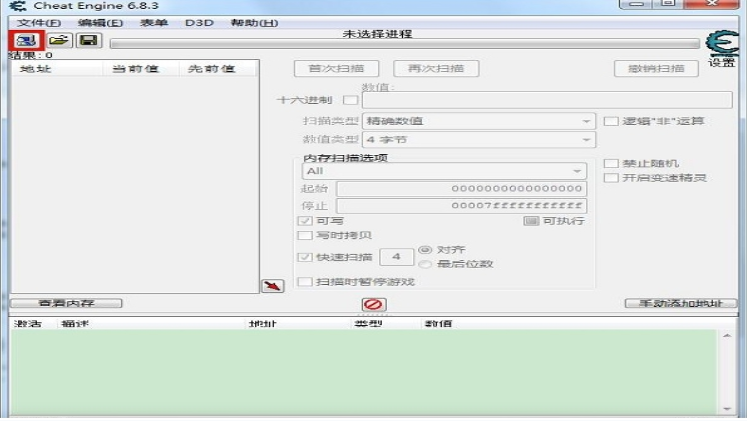
Task: Click the 地址 column header
Action: point(57,69)
